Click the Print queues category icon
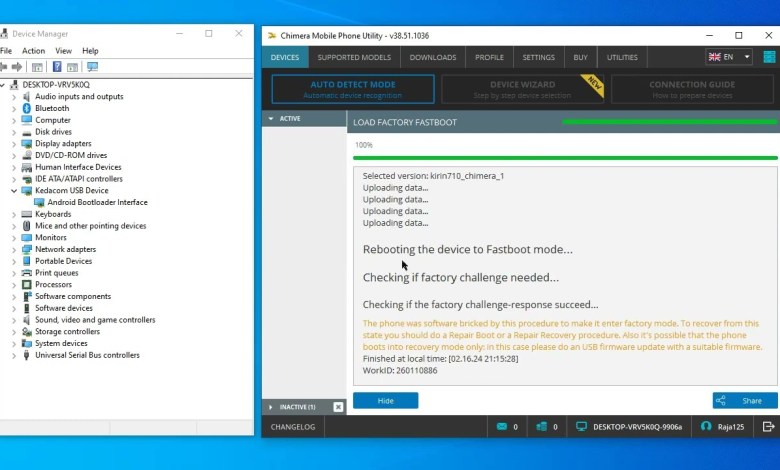The image size is (780, 470). click(27, 273)
